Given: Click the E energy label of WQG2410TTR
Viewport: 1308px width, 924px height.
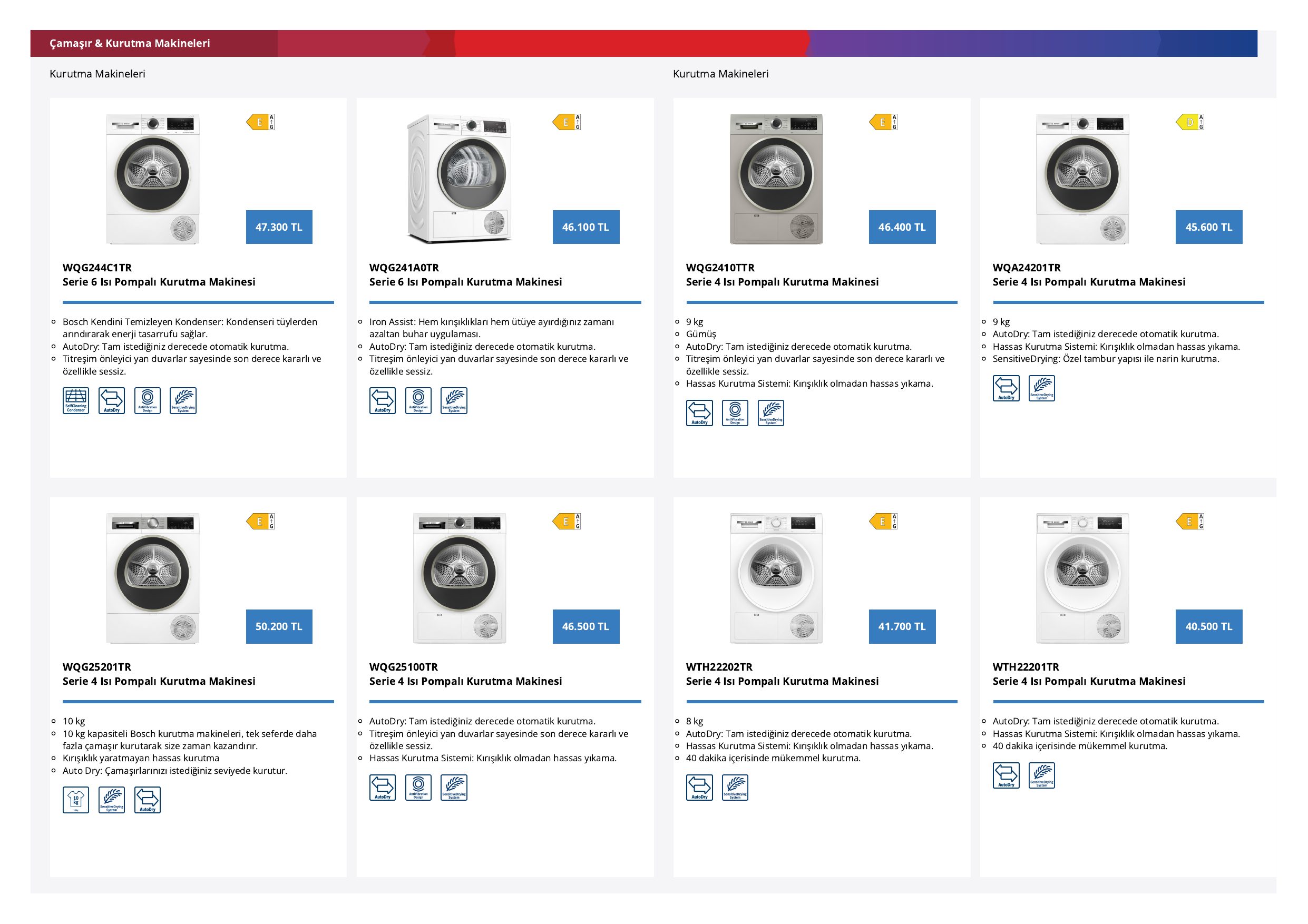Looking at the screenshot, I should (x=884, y=122).
